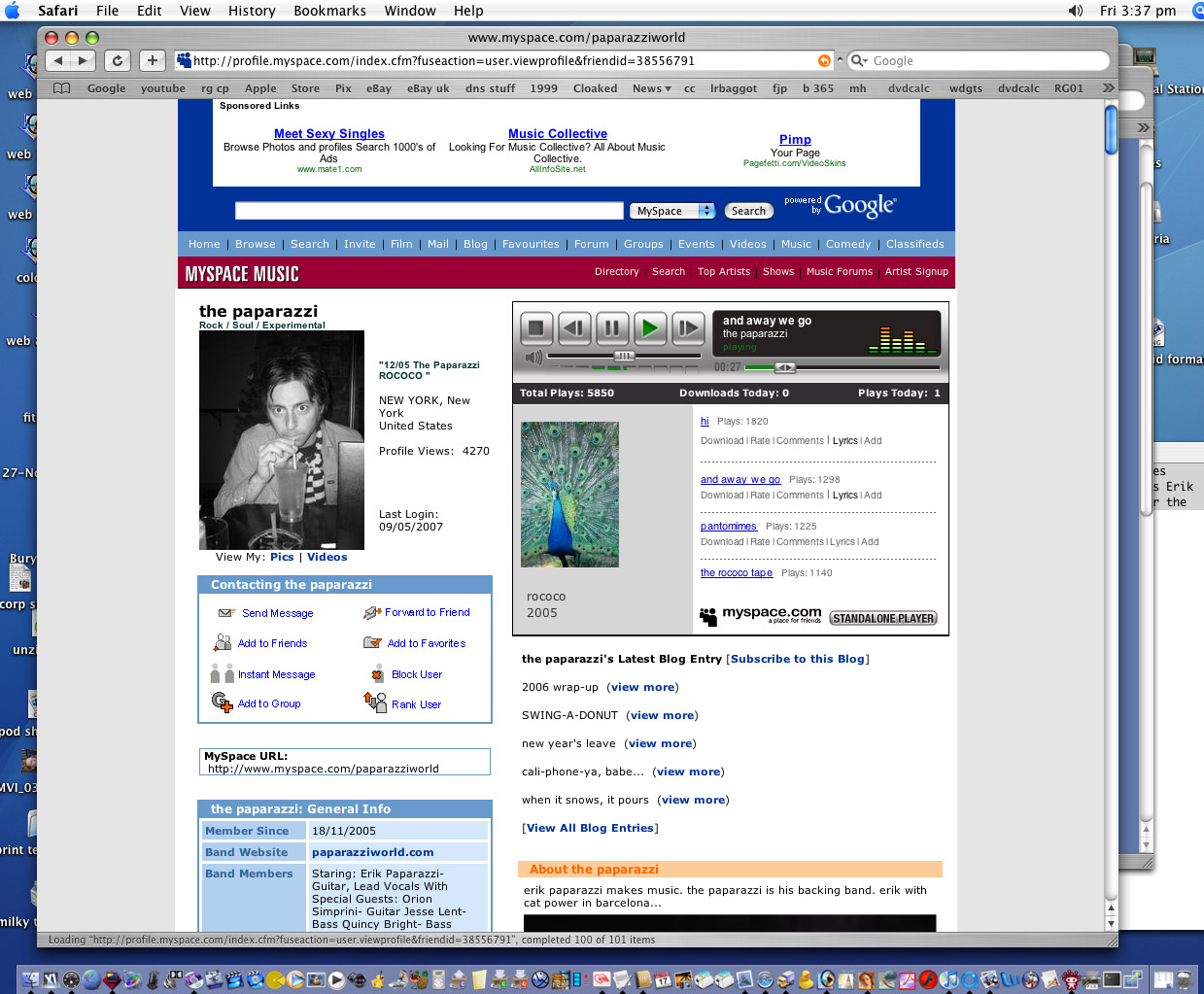Screen dimensions: 1204x994
Task: Open the File menu
Action: pyautogui.click(x=107, y=11)
